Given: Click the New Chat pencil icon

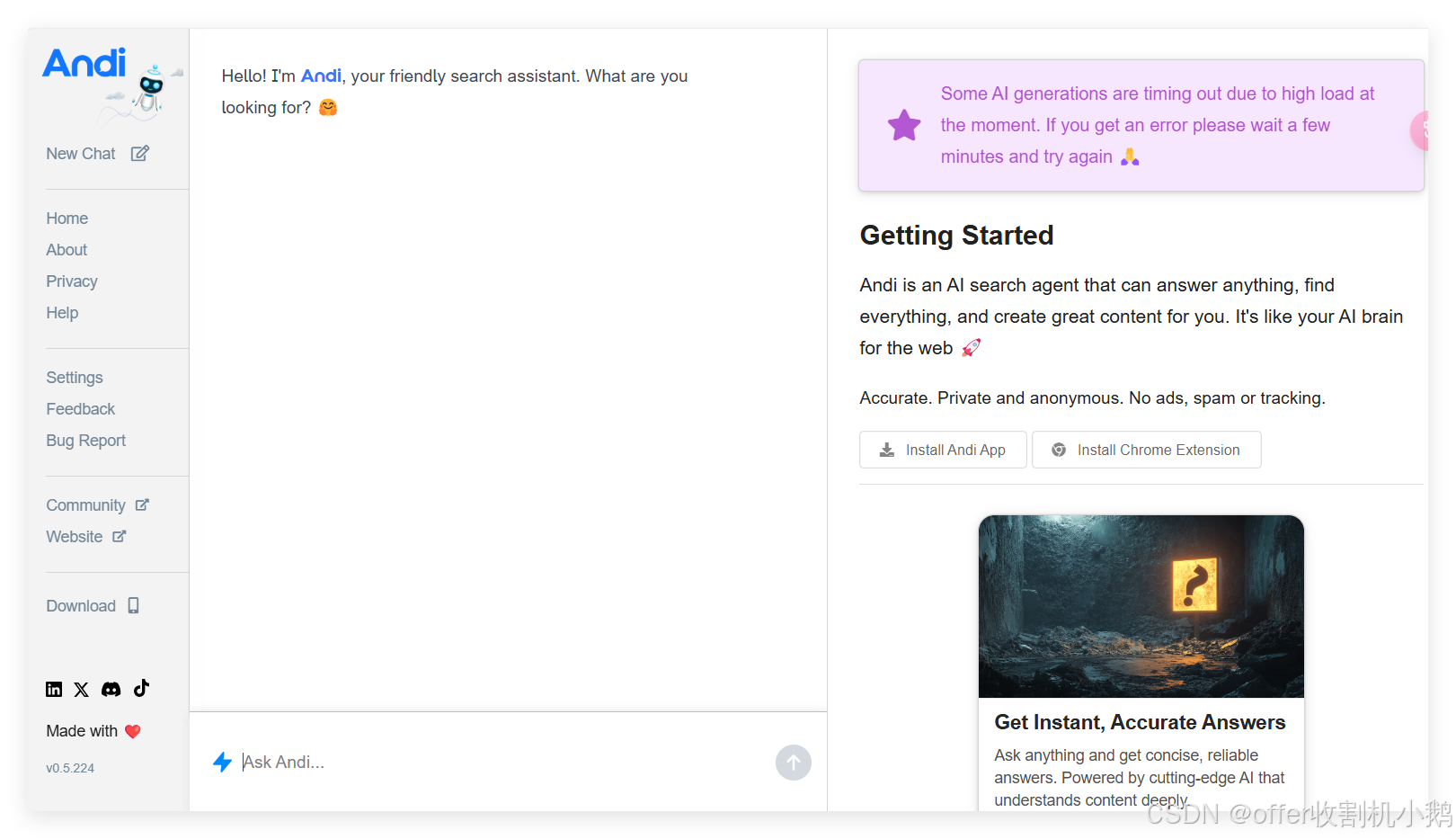Looking at the screenshot, I should click(139, 154).
